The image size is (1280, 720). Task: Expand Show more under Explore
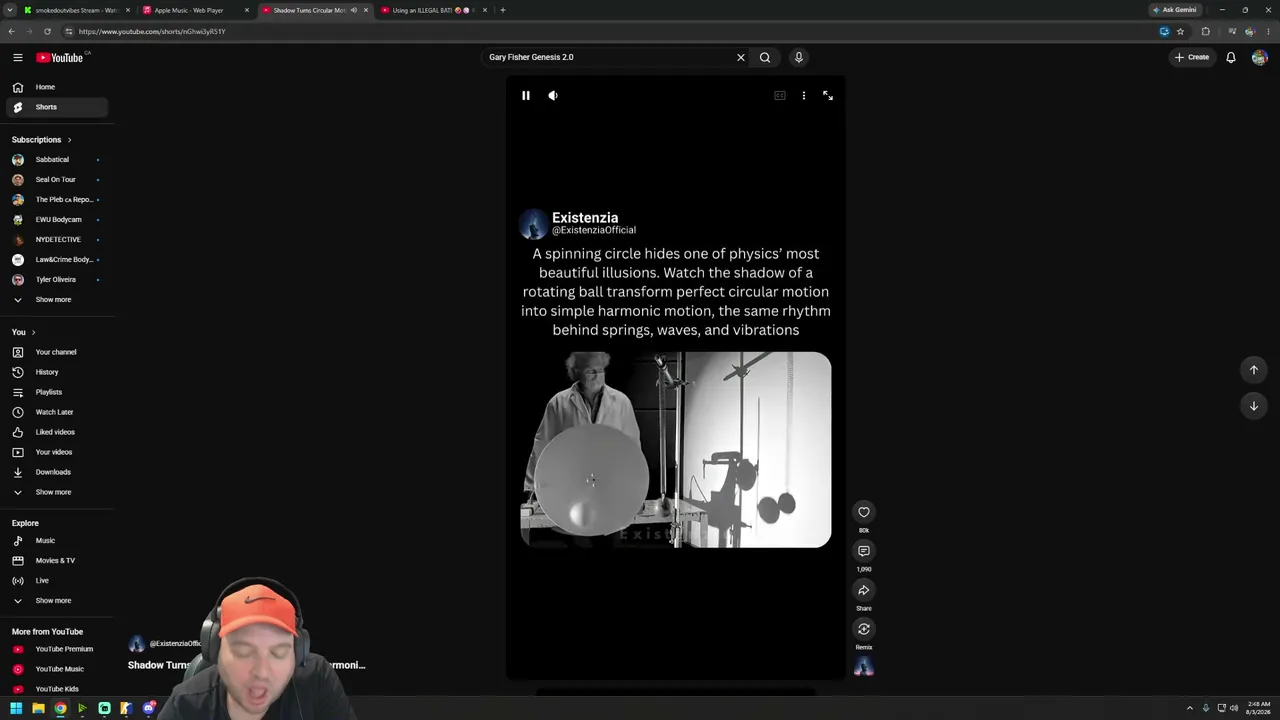coord(55,601)
